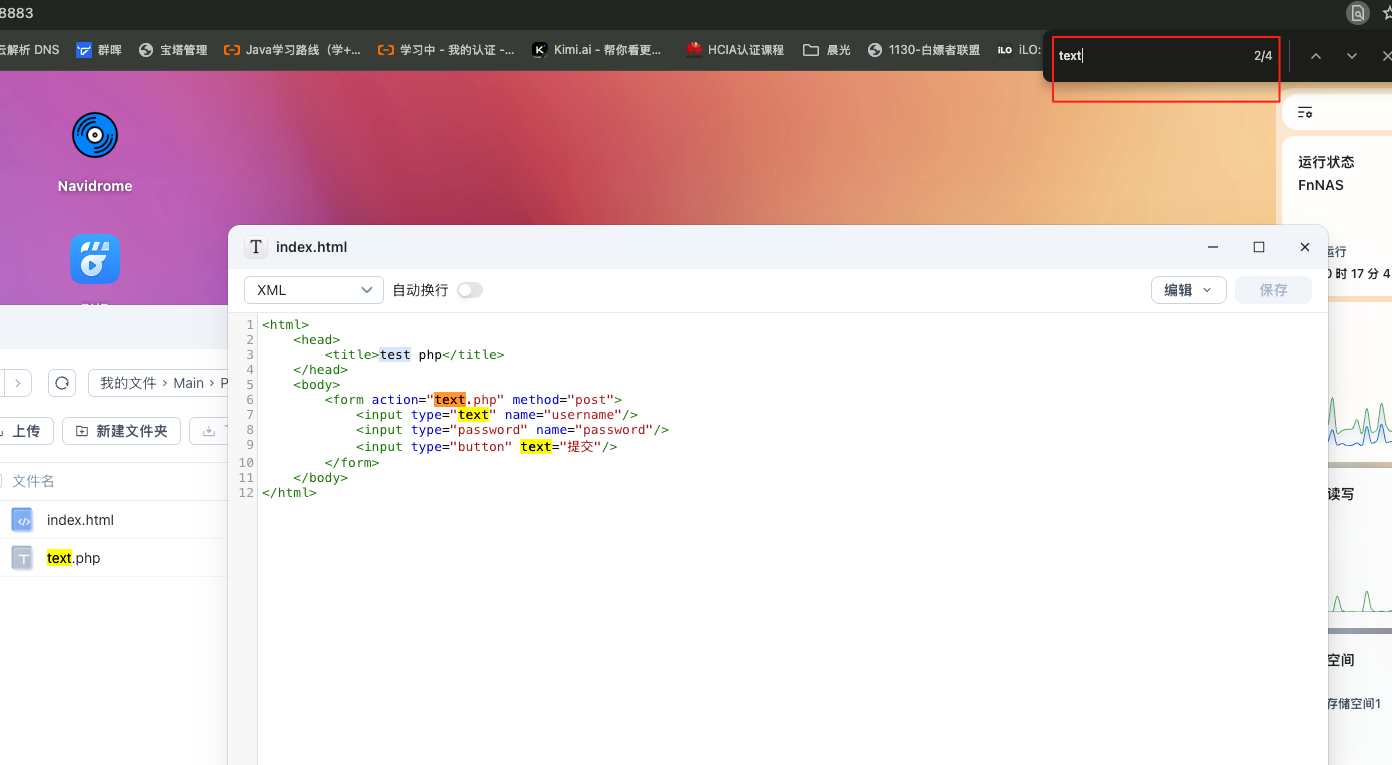
Task: Open the 宝塔管理 bookmark
Action: [x=173, y=50]
